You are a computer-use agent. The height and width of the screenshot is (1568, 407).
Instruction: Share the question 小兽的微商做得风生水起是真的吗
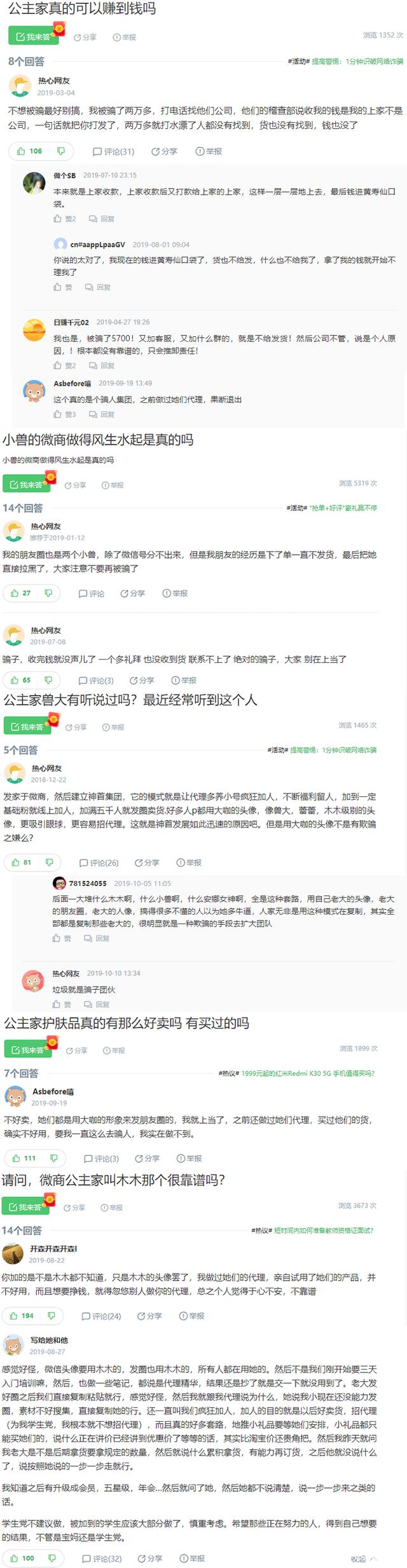coord(75,485)
